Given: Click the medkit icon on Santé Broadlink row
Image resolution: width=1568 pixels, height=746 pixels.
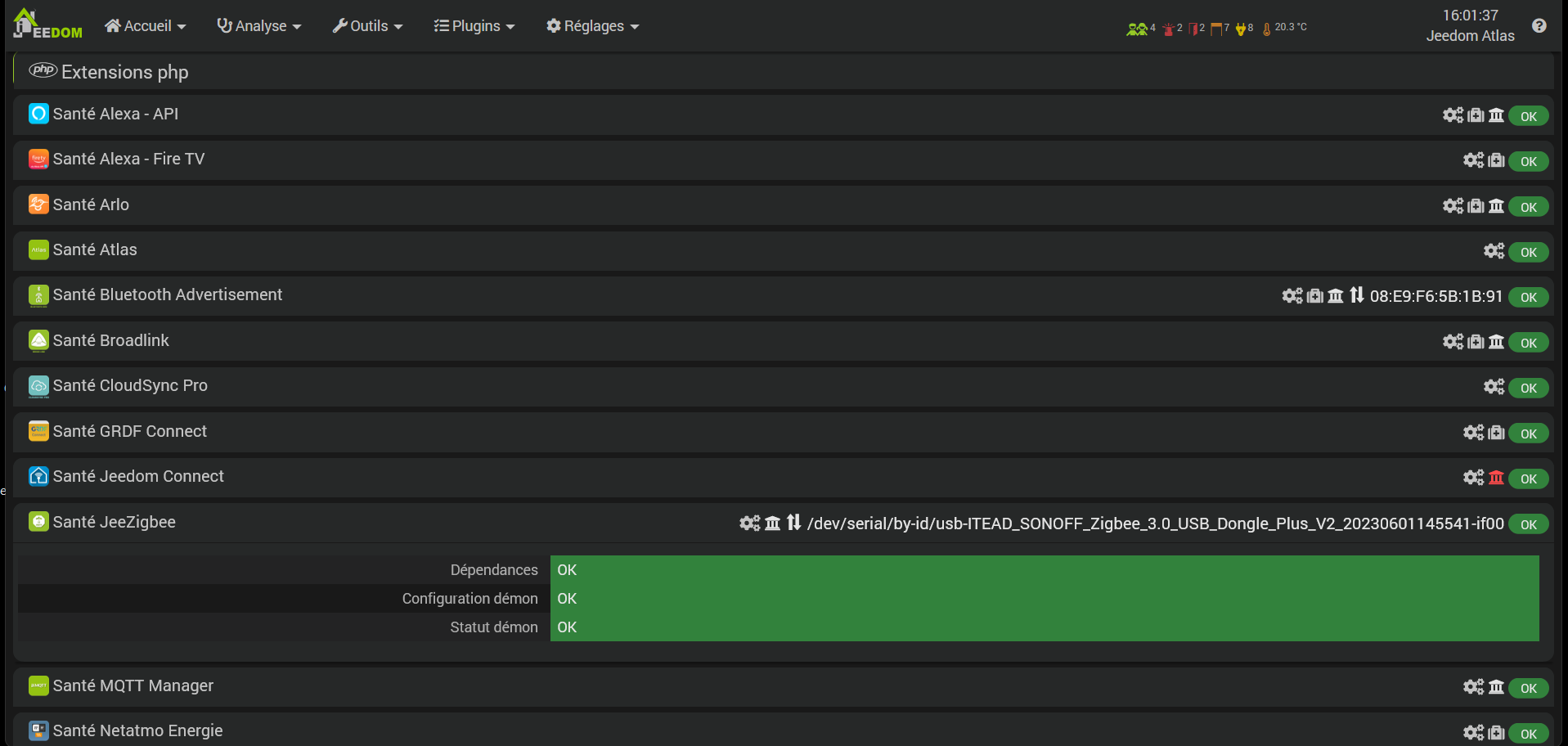Looking at the screenshot, I should pos(1476,342).
